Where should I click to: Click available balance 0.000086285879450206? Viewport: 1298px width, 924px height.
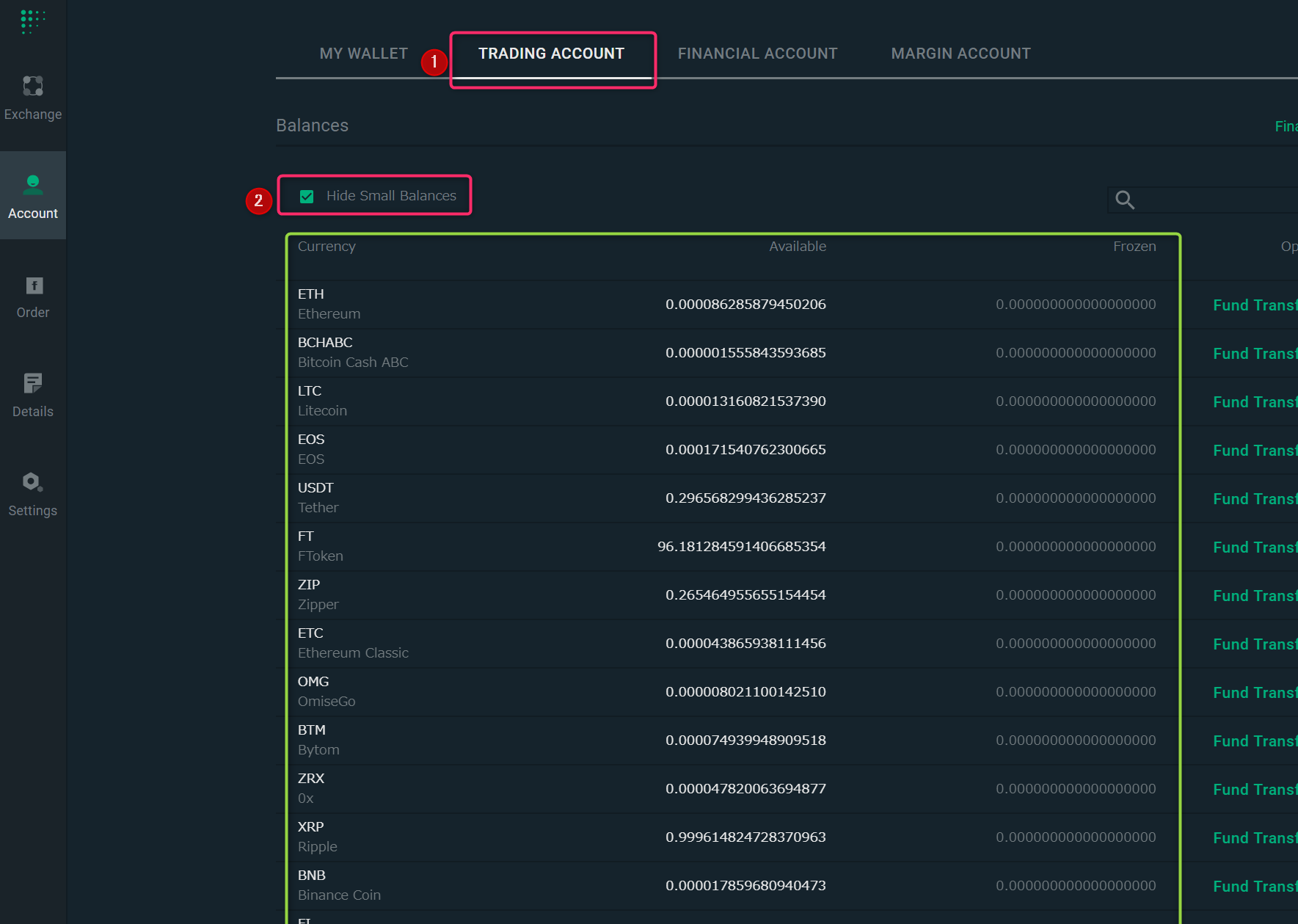(x=745, y=305)
